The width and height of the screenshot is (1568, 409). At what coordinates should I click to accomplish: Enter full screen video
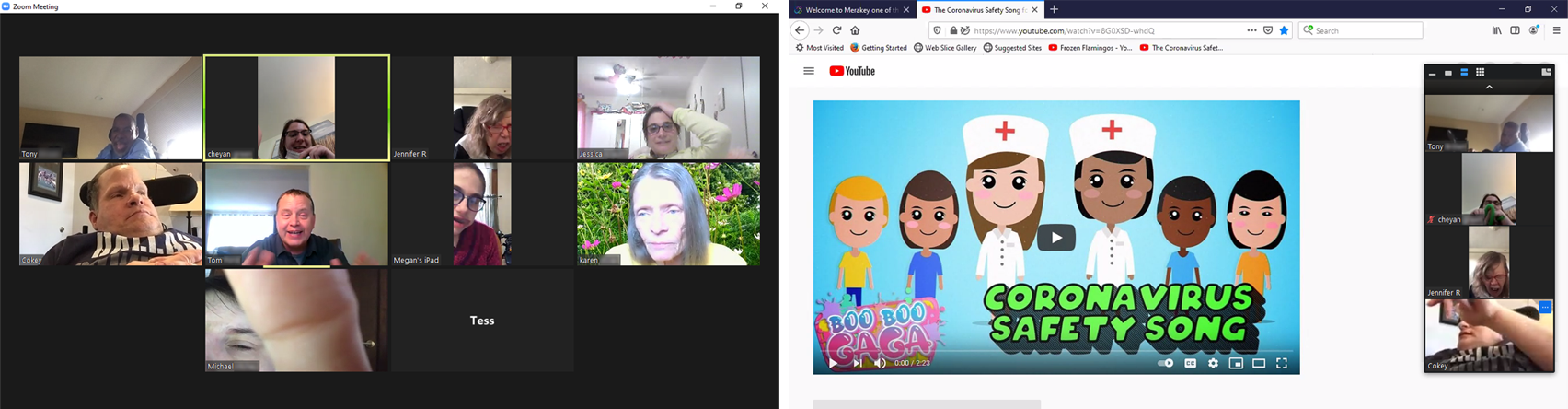pos(1282,363)
